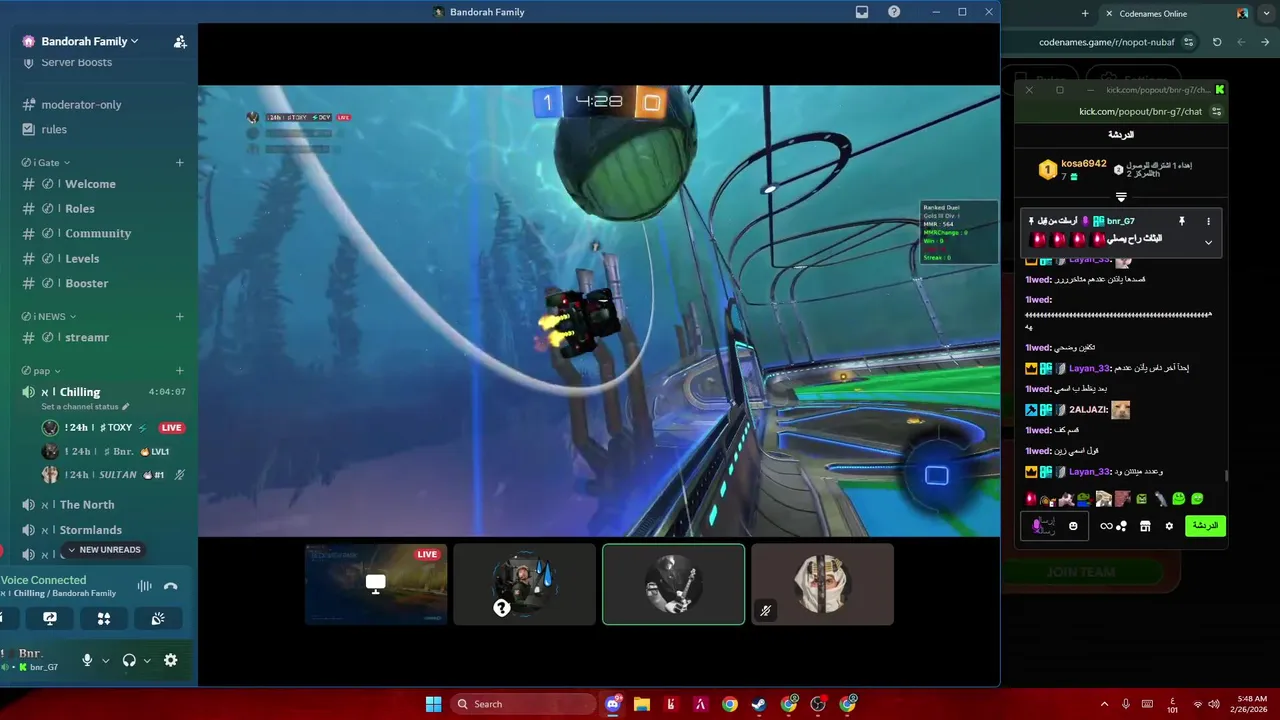The height and width of the screenshot is (720, 1280).
Task: Reload the Codenames browser page
Action: (x=1217, y=42)
